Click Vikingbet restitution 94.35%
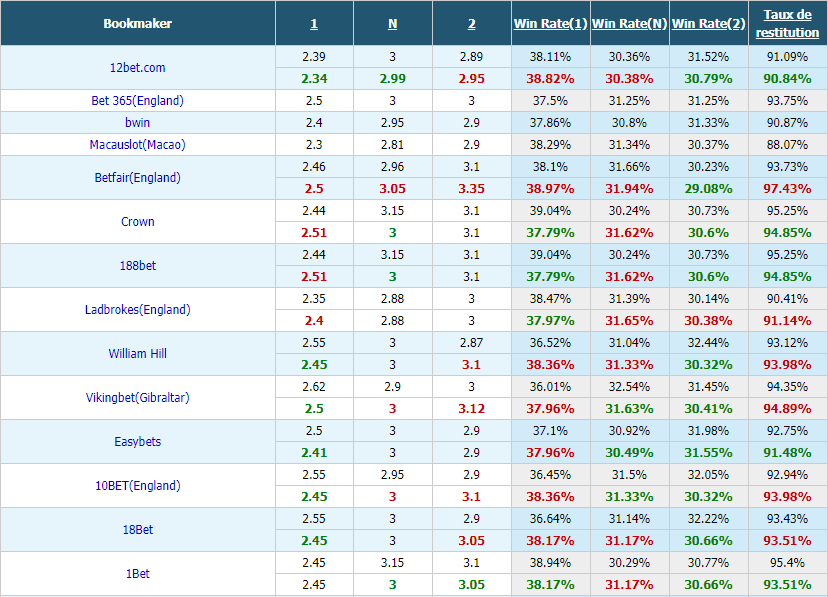 pos(787,386)
